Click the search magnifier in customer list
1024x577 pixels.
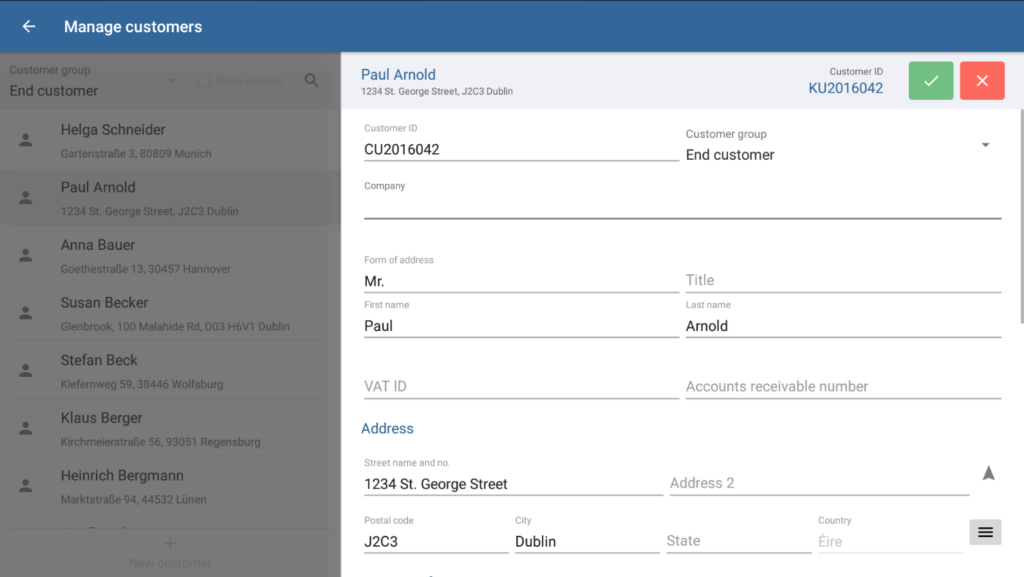312,81
